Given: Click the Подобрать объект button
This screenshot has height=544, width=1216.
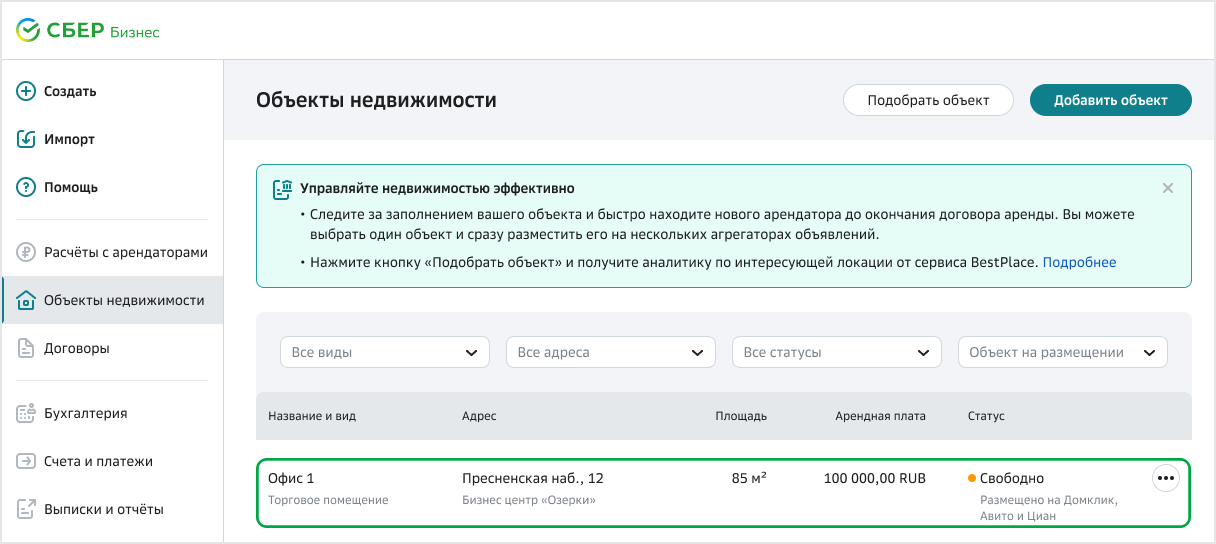Looking at the screenshot, I should 928,100.
